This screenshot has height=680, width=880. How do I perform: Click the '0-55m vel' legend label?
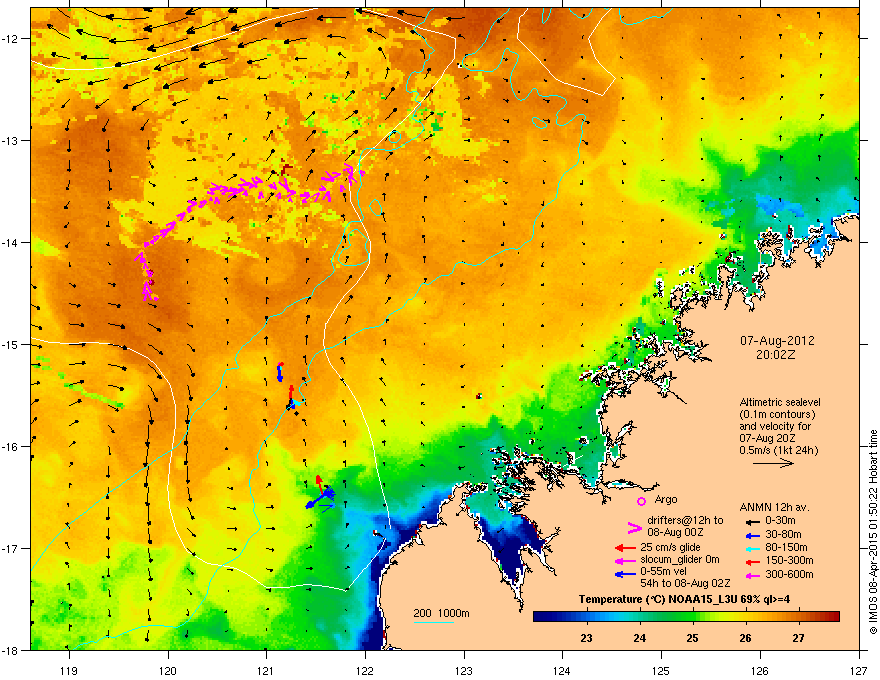(662, 572)
